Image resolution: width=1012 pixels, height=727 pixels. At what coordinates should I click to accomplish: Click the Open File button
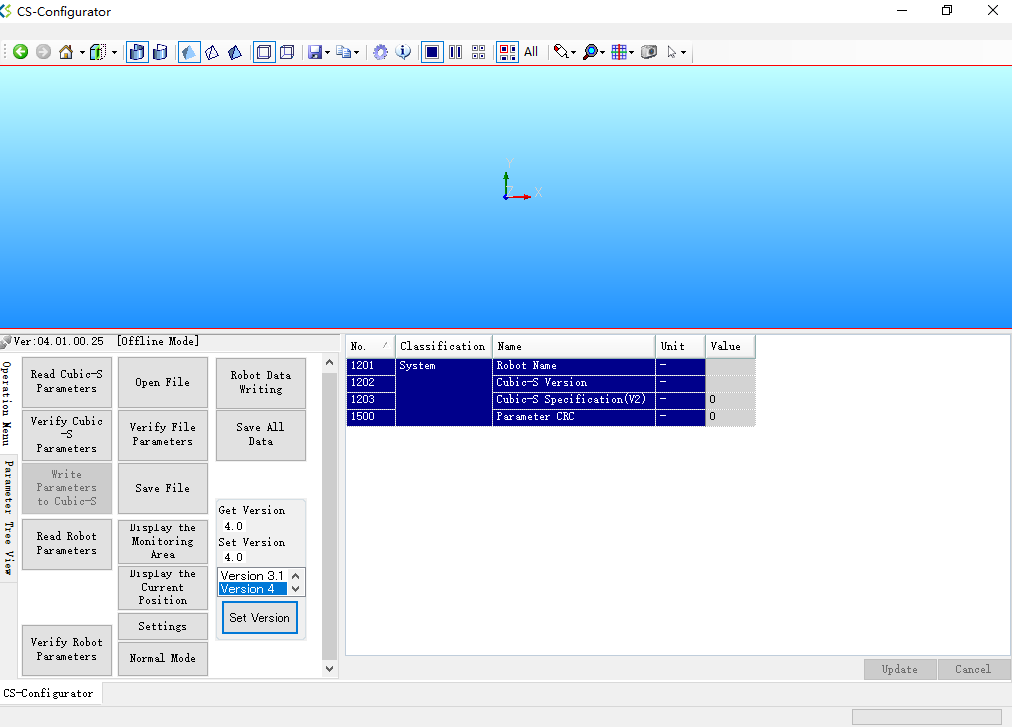pos(162,382)
